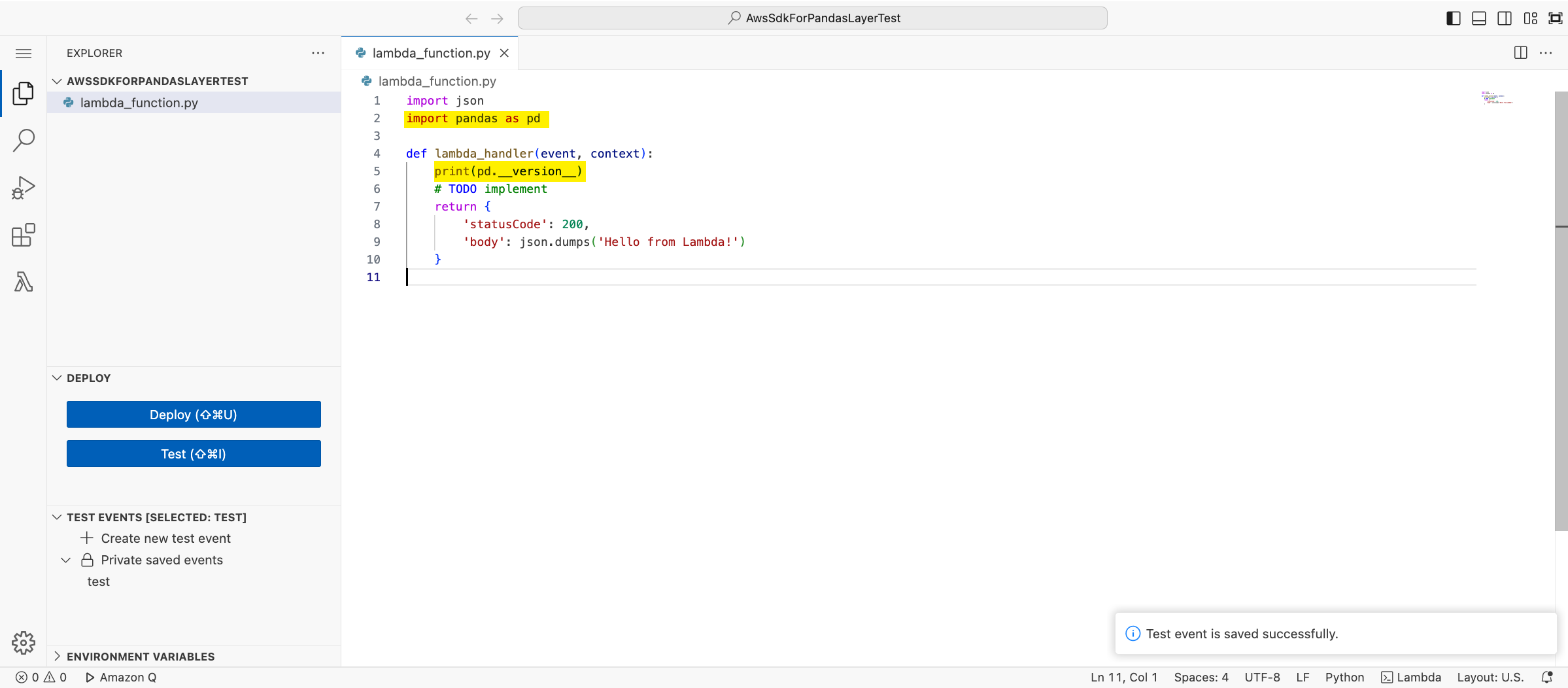
Task: Change indentation via Spaces: 4
Action: pos(1201,678)
